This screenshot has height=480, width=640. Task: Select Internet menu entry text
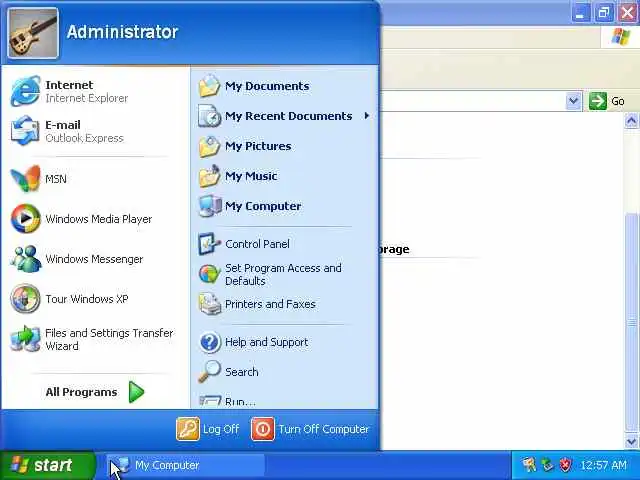tap(69, 85)
